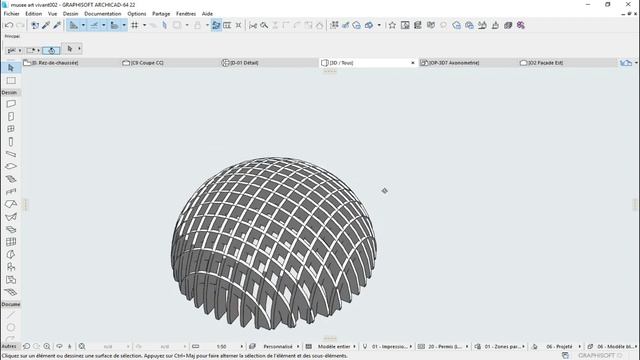Select the Arrow tool in the toolbox
The height and width of the screenshot is (360, 640).
coord(11,68)
